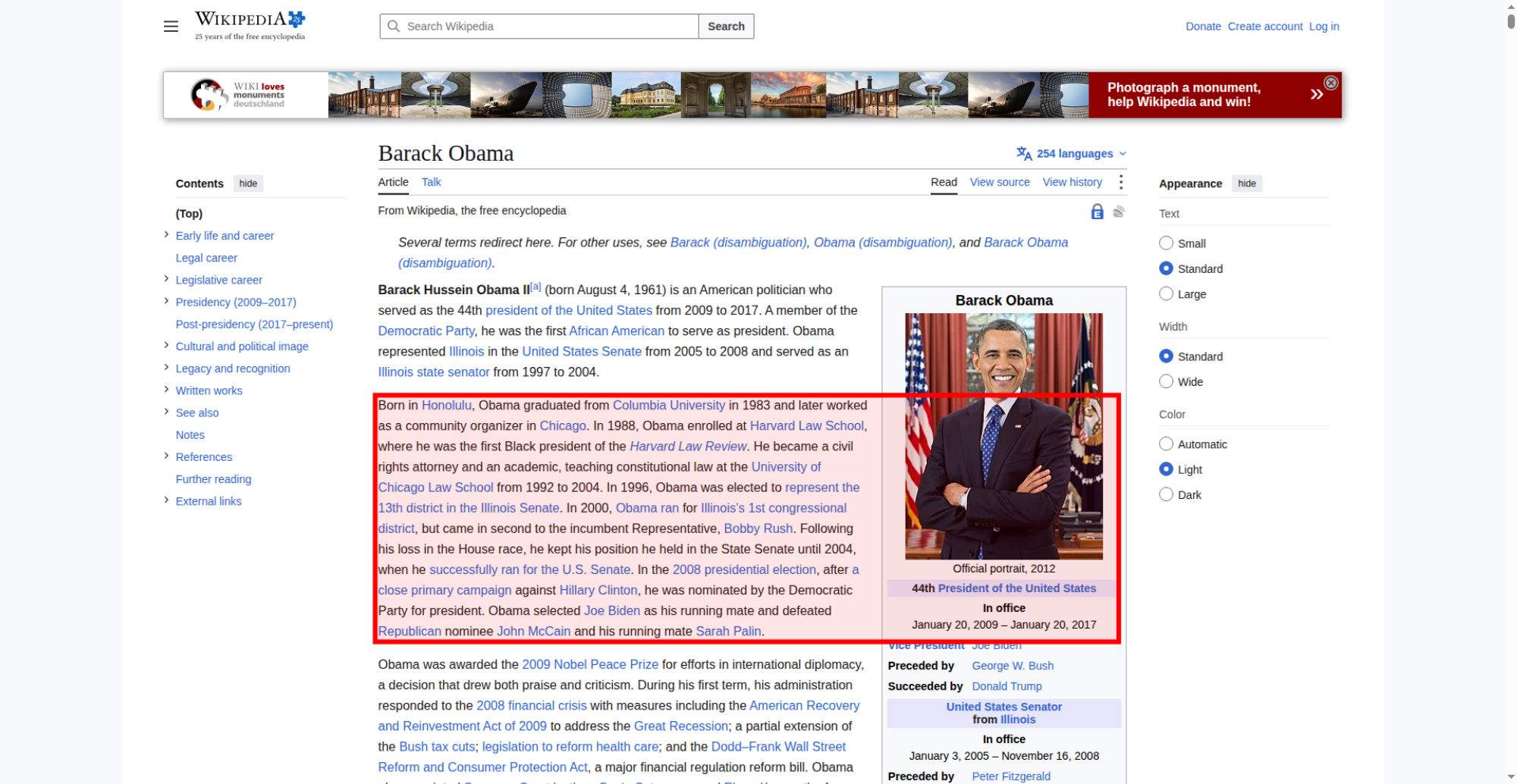Click the Wikipedia logo
This screenshot has height=784, width=1517.
click(250, 26)
